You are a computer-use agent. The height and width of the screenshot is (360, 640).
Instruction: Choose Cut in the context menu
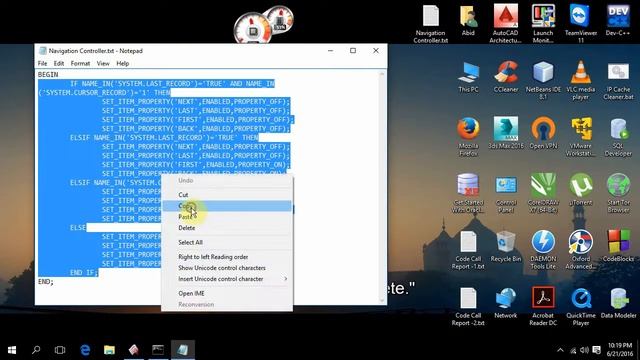(x=227, y=195)
